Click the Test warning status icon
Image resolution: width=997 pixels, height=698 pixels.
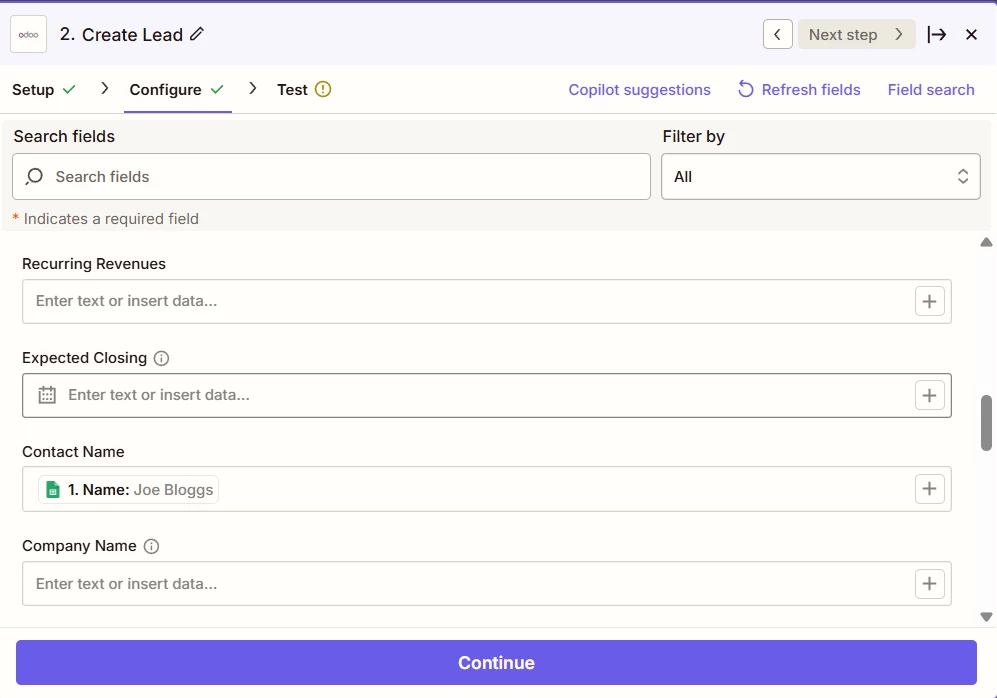(x=323, y=89)
